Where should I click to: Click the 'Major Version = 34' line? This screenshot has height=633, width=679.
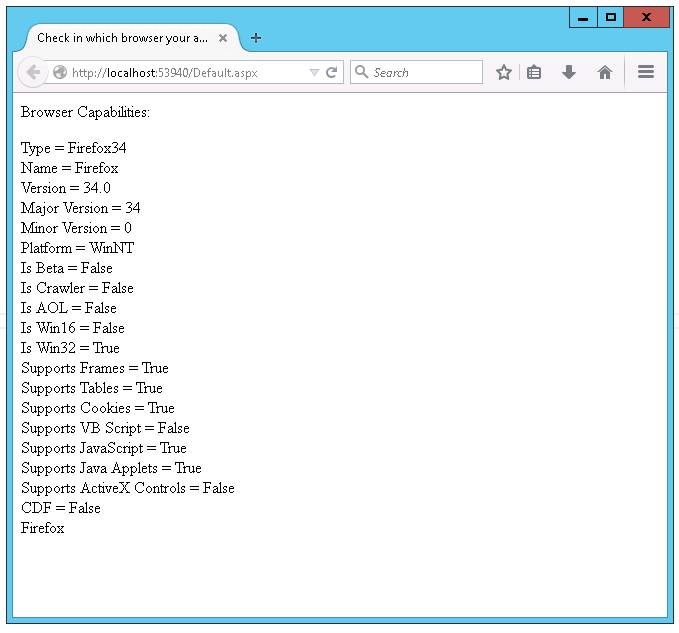point(81,208)
